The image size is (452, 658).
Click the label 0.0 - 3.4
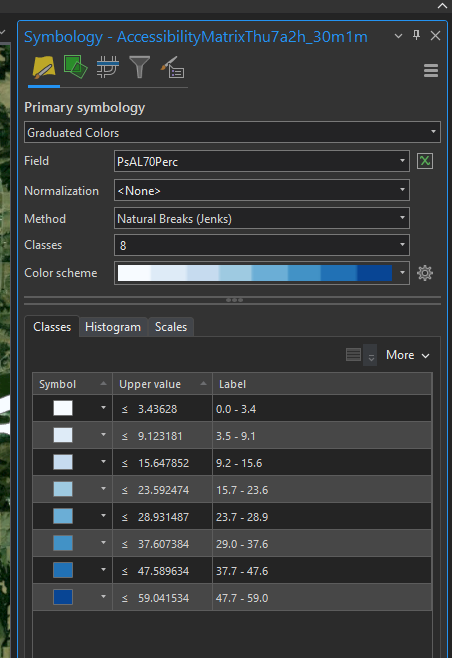[236, 409]
